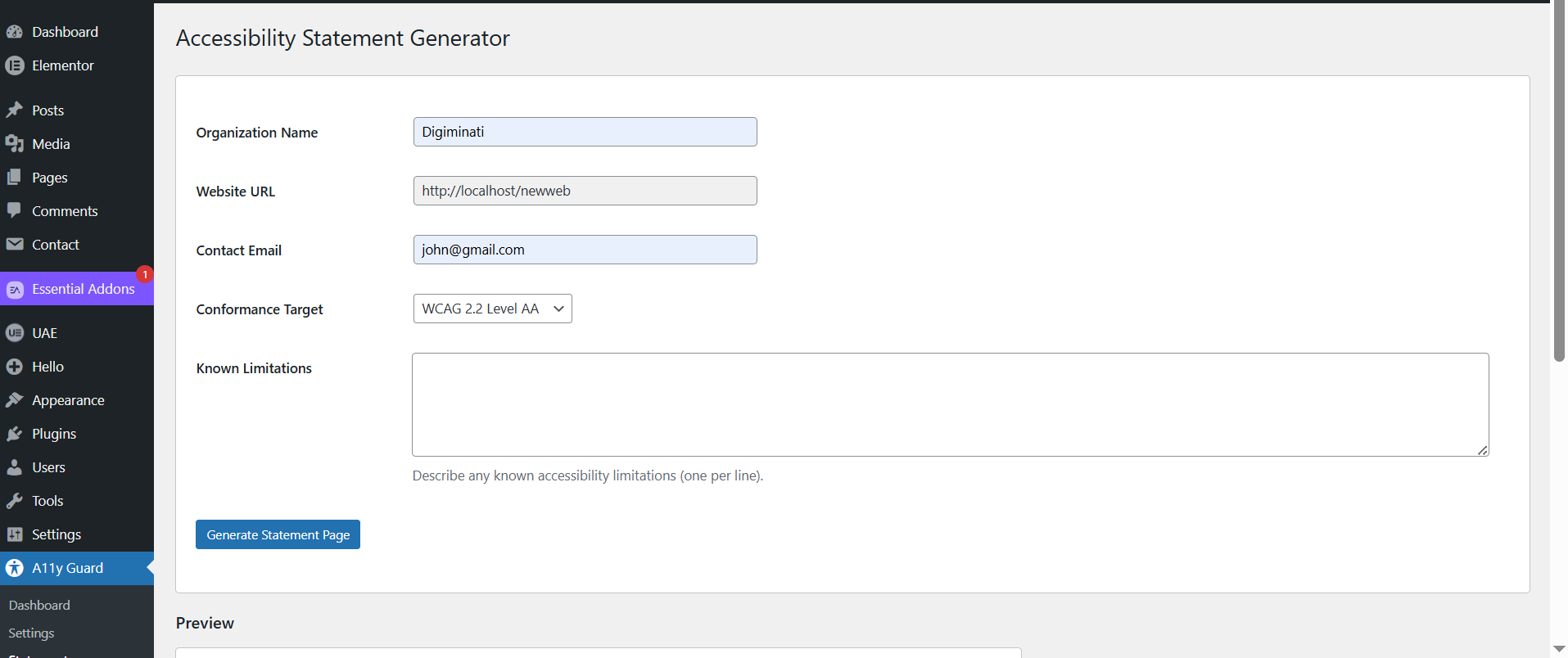Viewport: 1568px width, 658px height.
Task: Focus the Known Limitations text area
Action: 950,404
